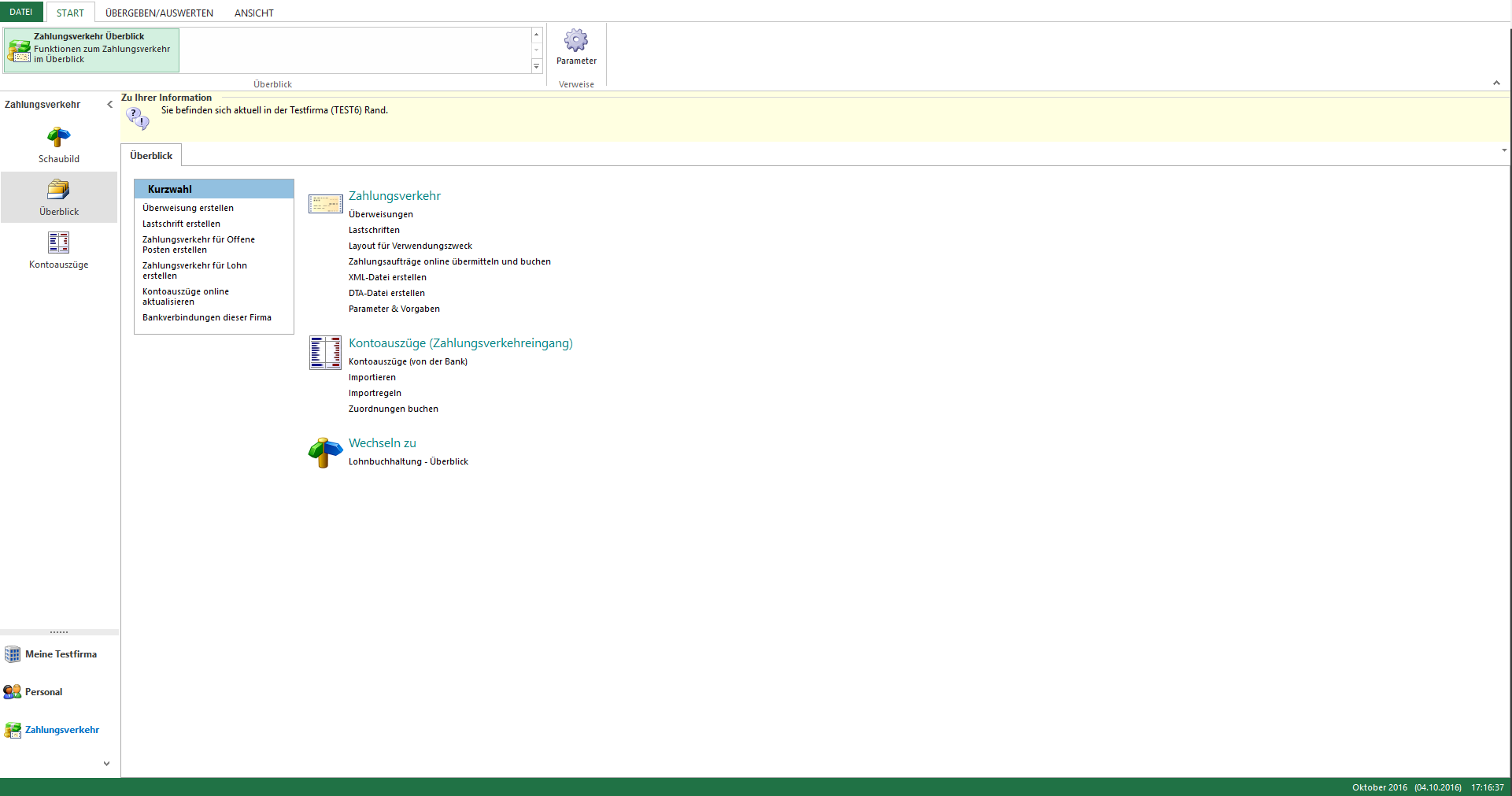
Task: Click the Importregeln link
Action: 375,394
